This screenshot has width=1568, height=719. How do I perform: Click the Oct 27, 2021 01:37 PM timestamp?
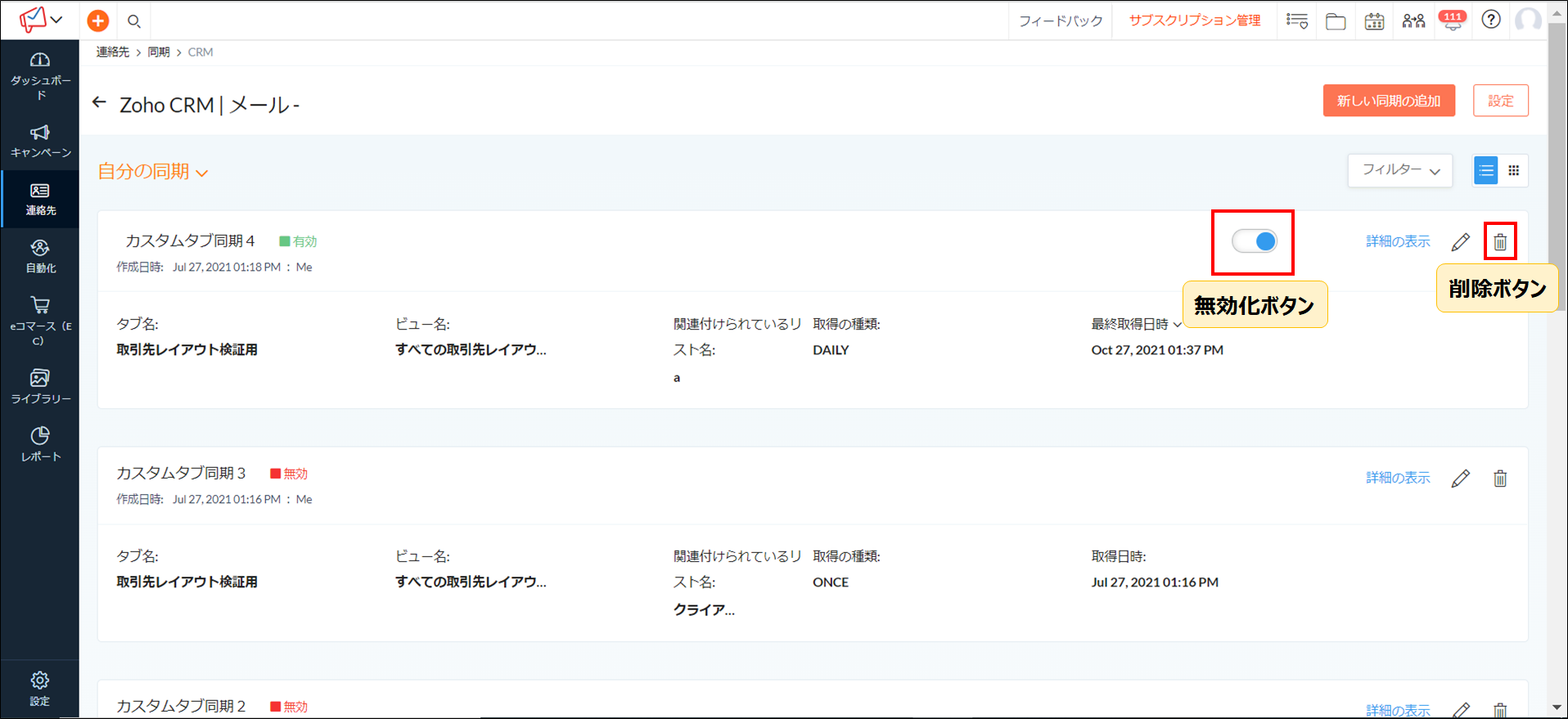(x=1157, y=350)
